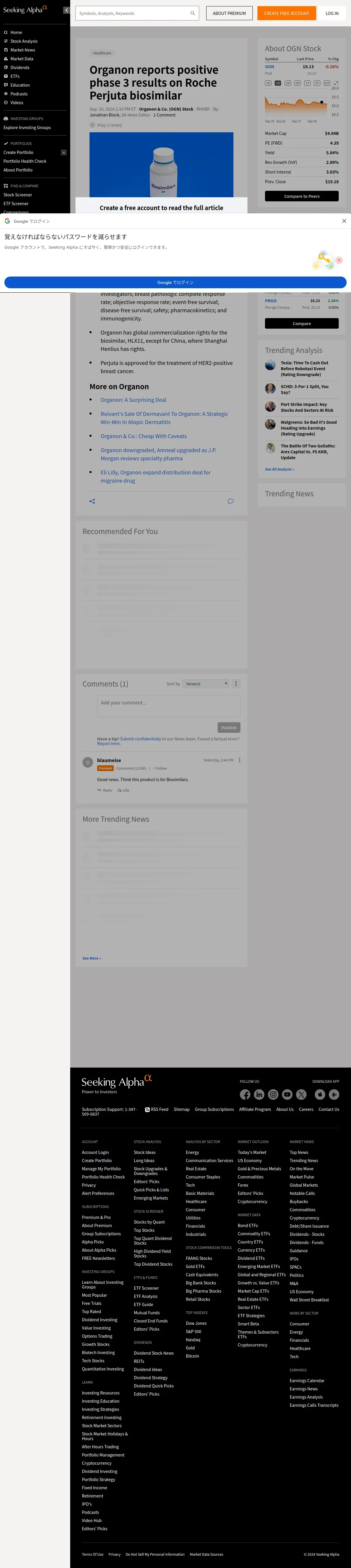351x1568 pixels.
Task: Open Seeking Alpha's LinkedIn page in the footer
Action: [259, 1094]
